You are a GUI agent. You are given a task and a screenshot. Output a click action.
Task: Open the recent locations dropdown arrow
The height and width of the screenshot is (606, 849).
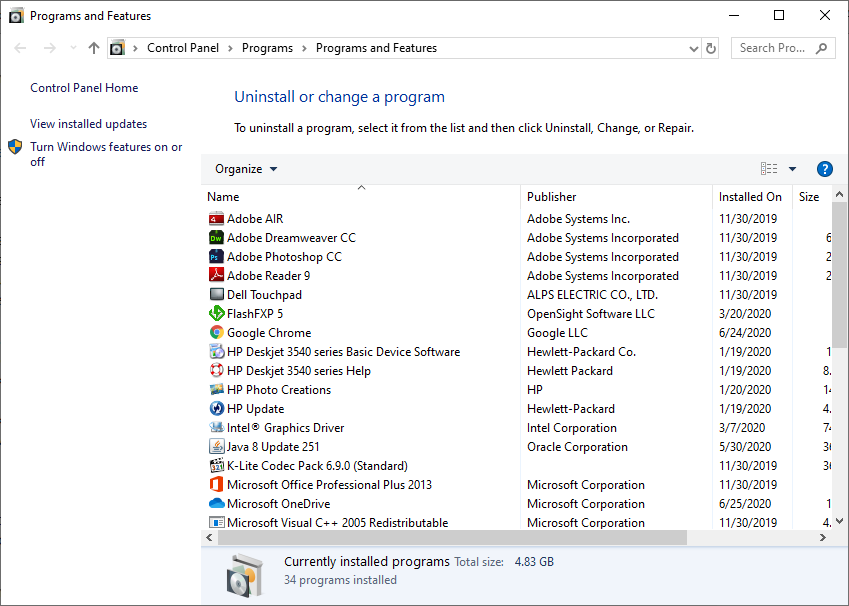(73, 48)
